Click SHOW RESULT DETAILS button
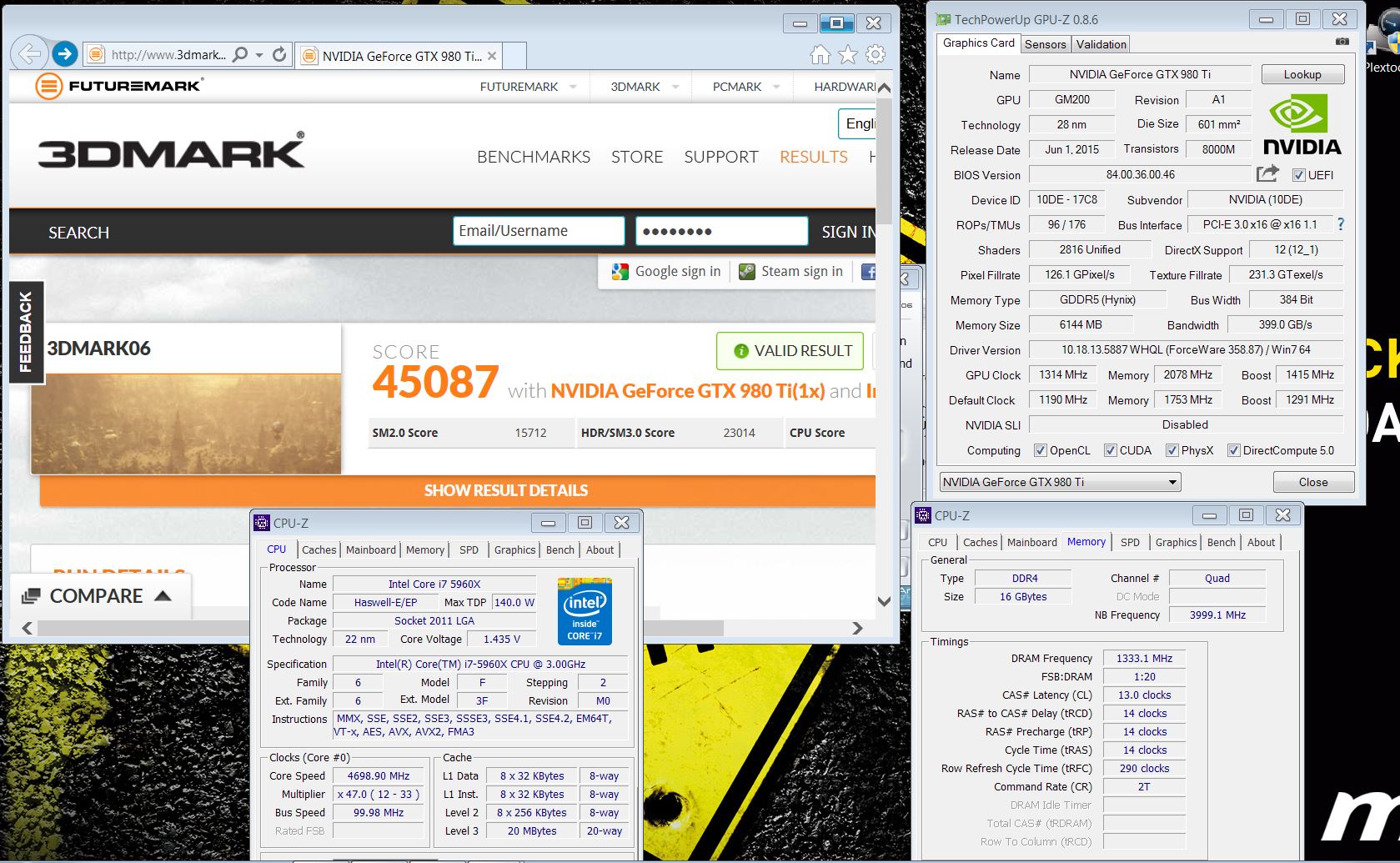Screen dimensions: 1400x863 pyautogui.click(x=458, y=490)
